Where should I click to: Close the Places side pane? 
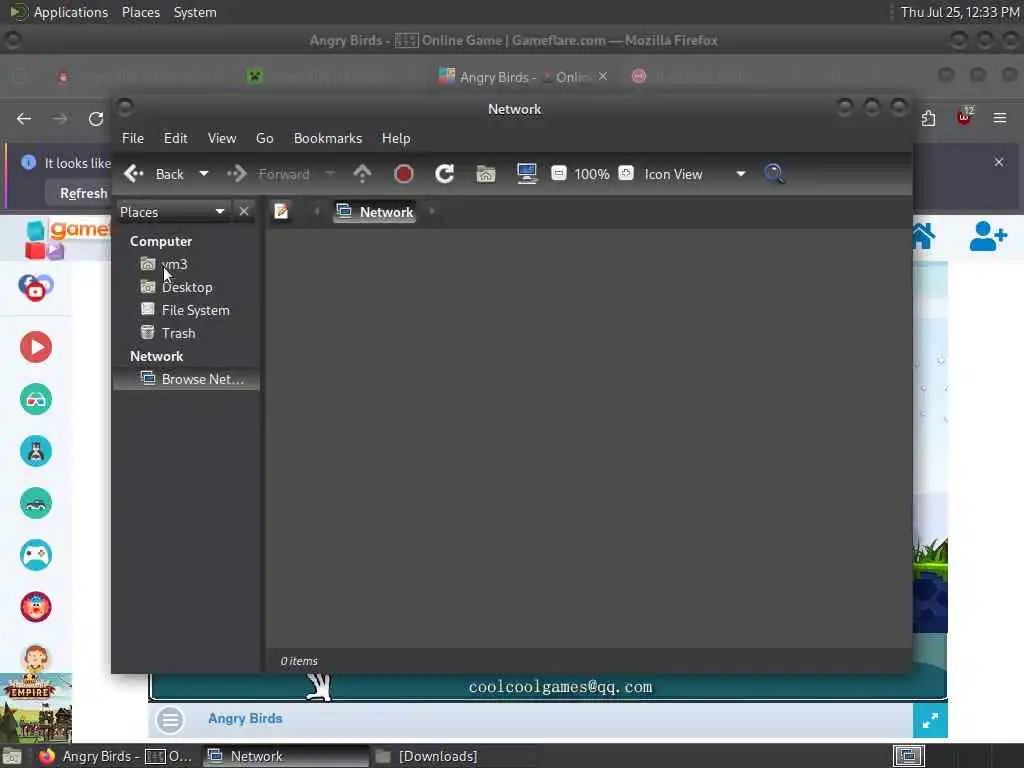(x=244, y=212)
